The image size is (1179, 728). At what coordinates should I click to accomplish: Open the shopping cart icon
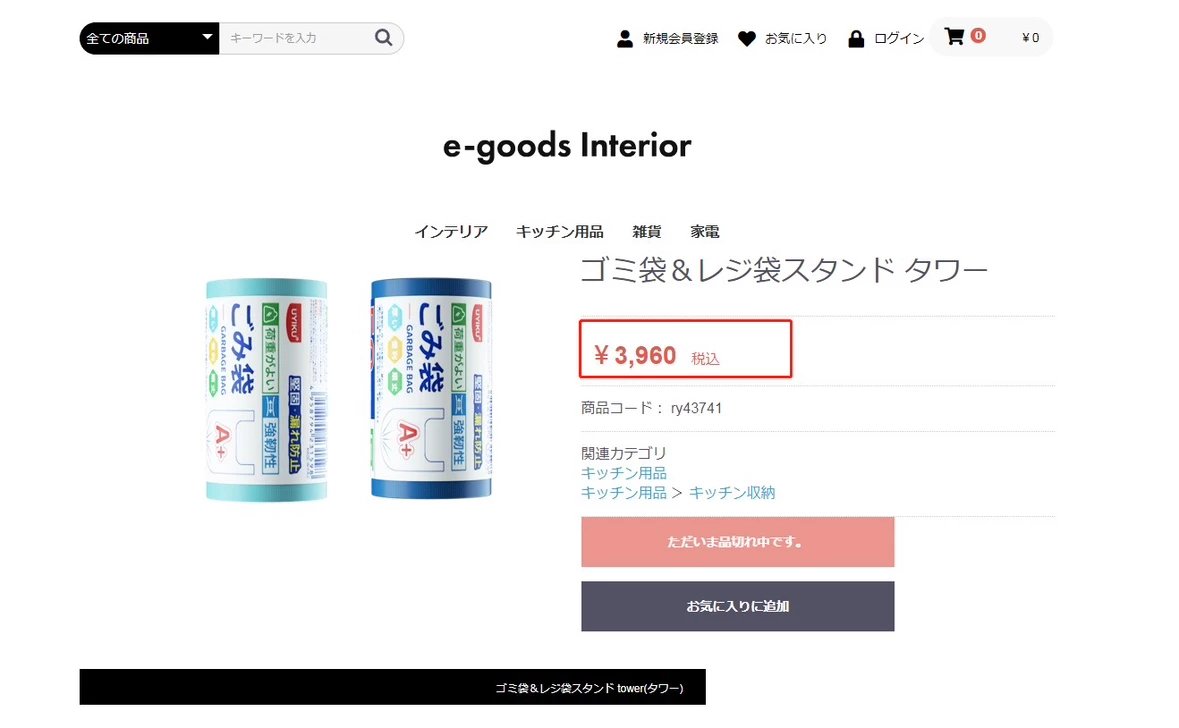coord(954,37)
